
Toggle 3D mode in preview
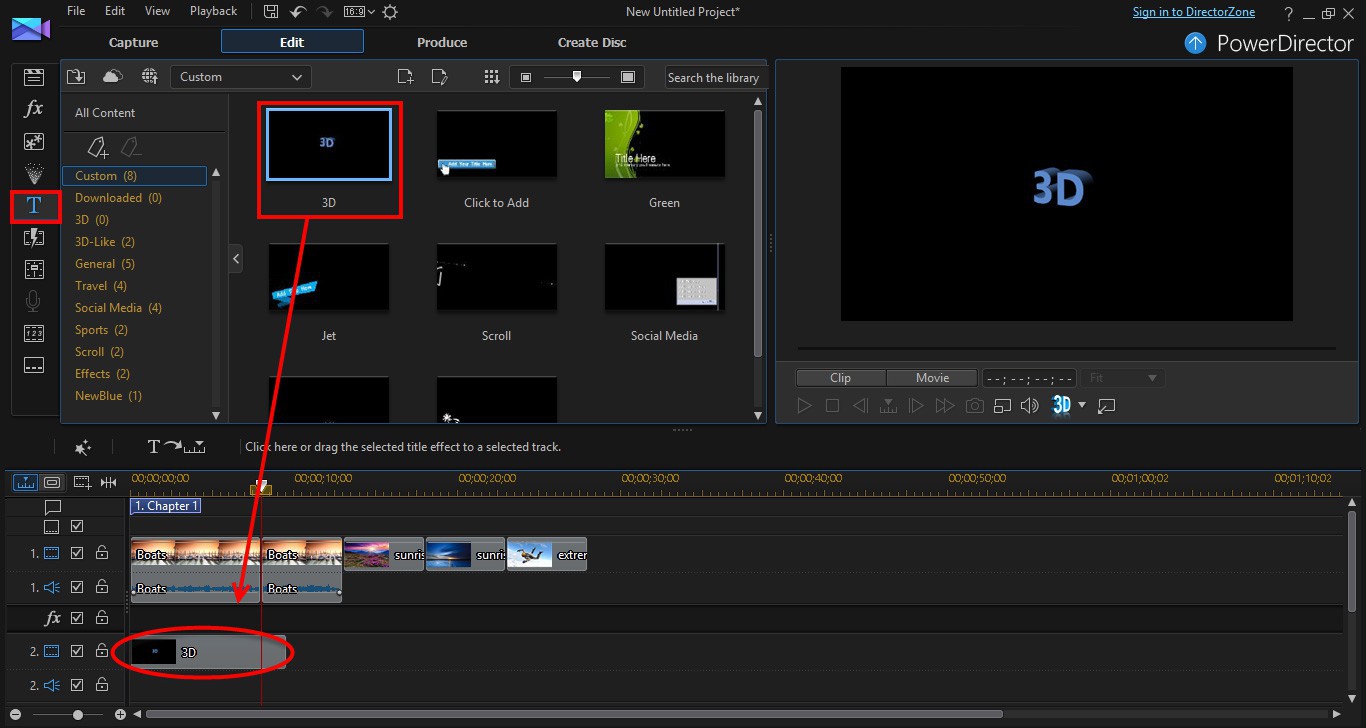pyautogui.click(x=1061, y=406)
